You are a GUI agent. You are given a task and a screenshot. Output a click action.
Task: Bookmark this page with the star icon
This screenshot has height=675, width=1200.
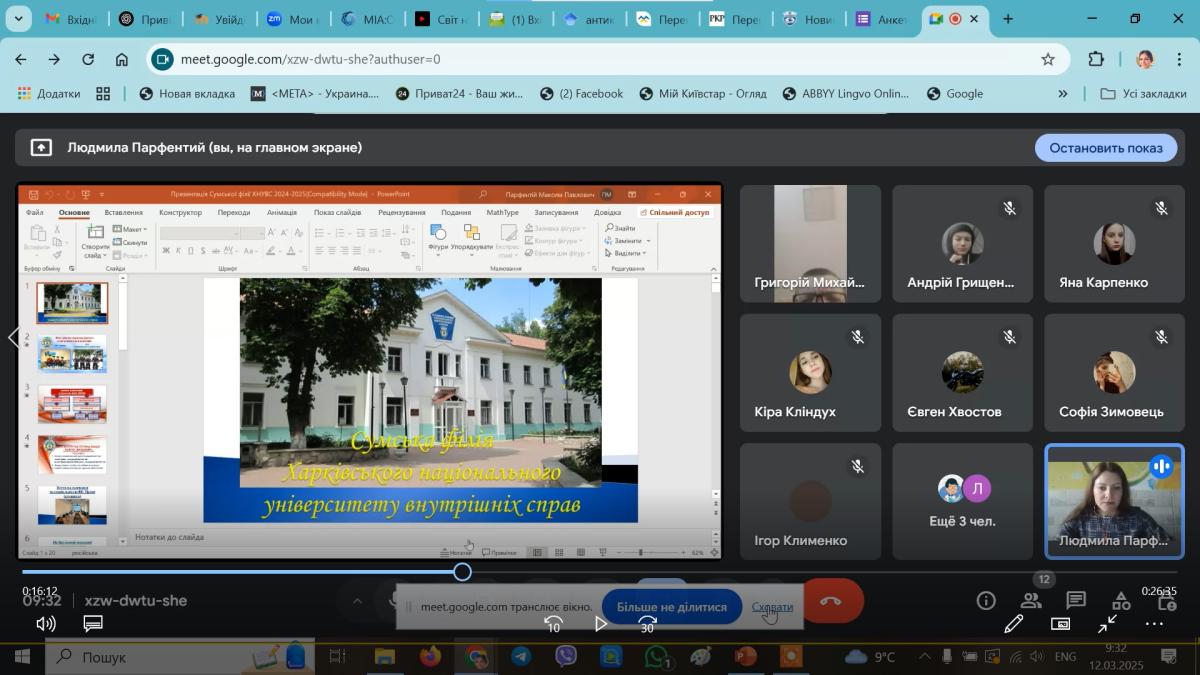point(1048,59)
